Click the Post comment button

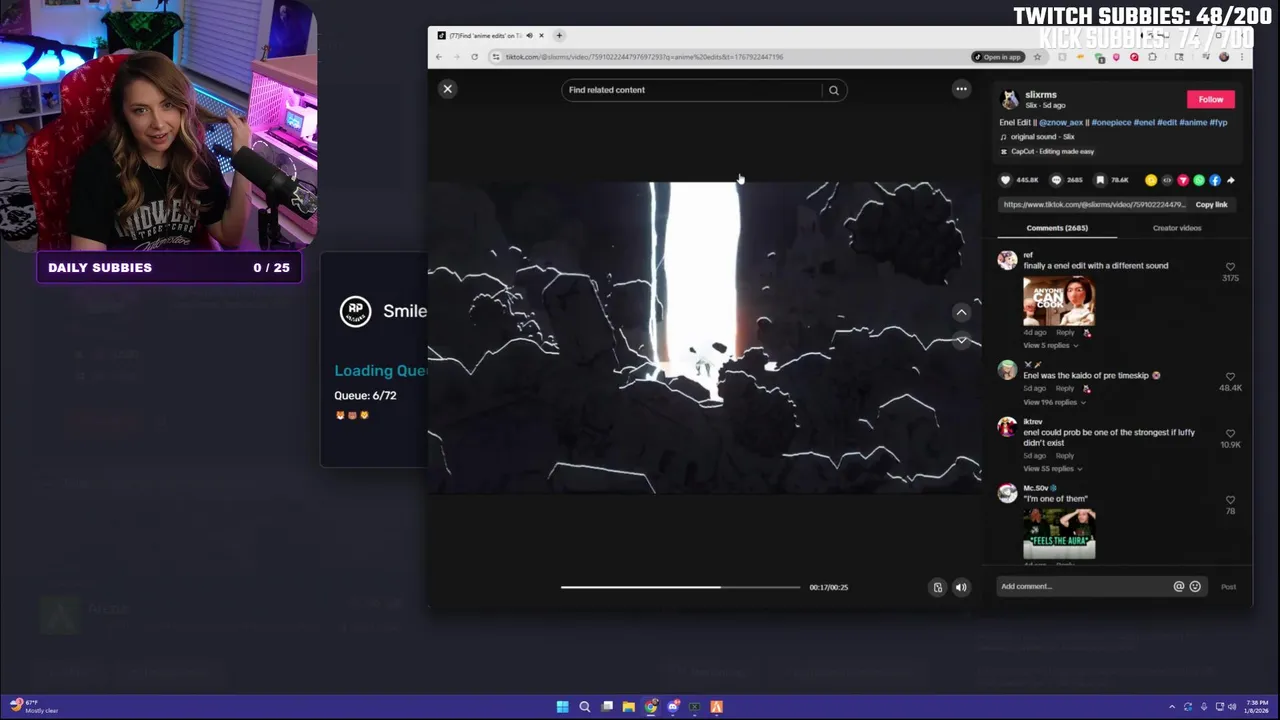coord(1228,587)
